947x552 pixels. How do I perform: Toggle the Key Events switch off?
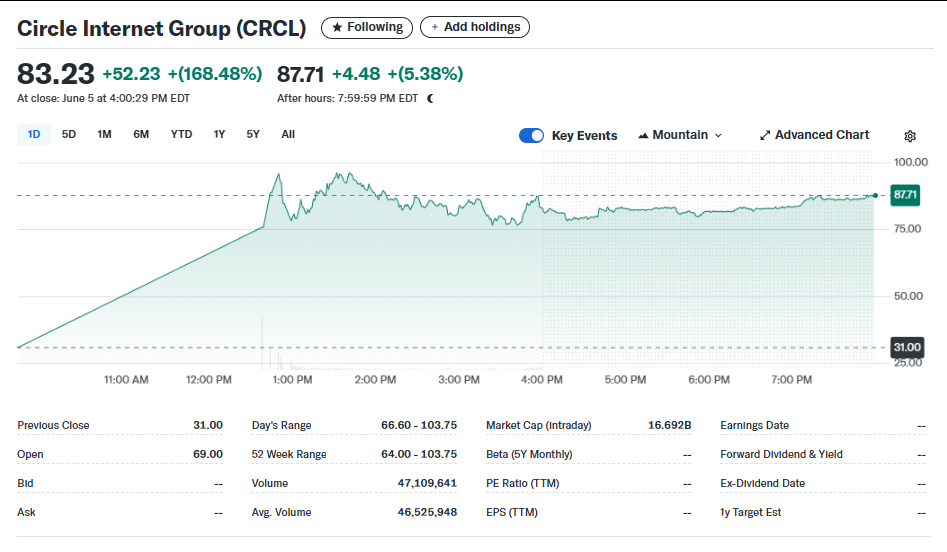(531, 135)
